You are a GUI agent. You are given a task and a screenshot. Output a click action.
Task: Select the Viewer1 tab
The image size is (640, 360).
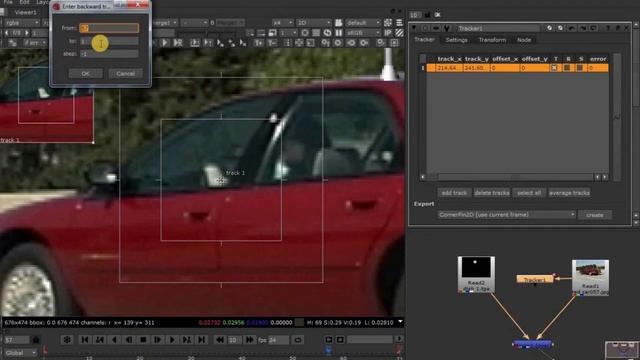[x=25, y=12]
